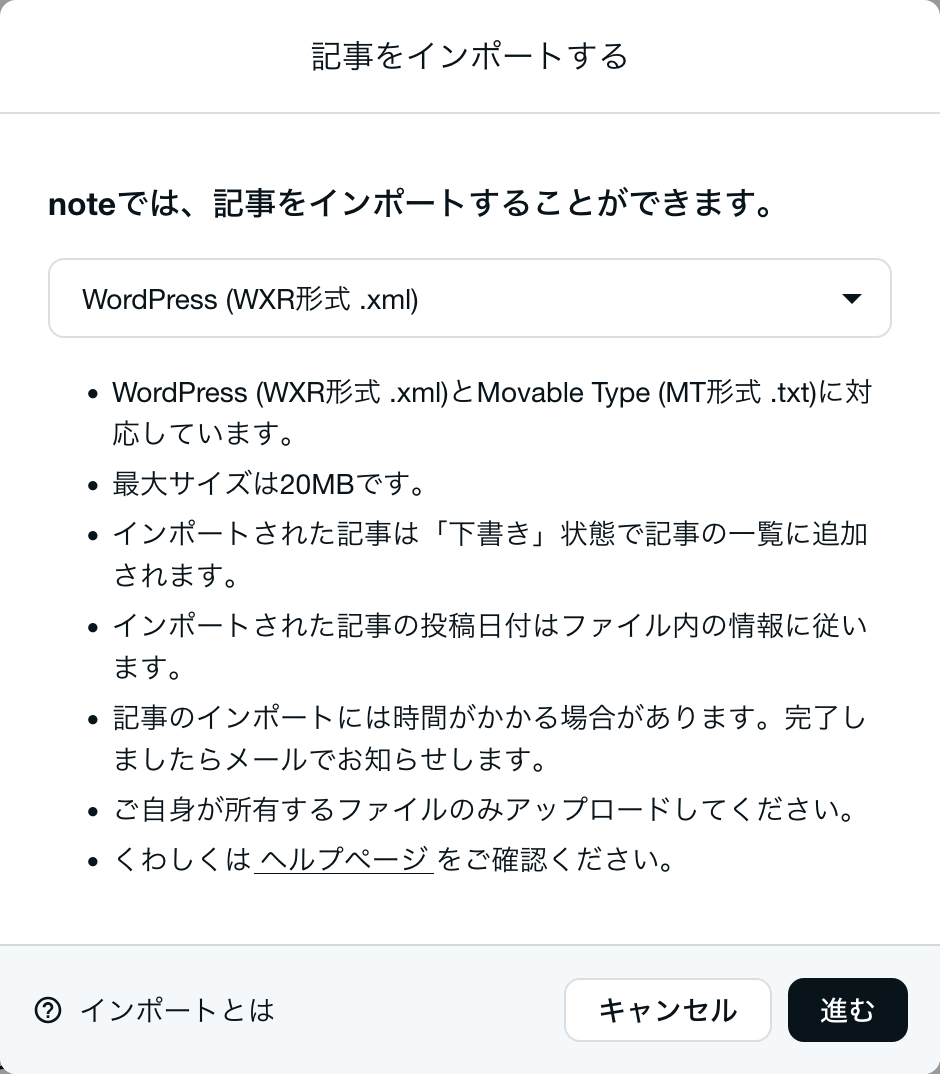The width and height of the screenshot is (940, 1074).
Task: Click the くわしくは text before the help link
Action: point(183,859)
